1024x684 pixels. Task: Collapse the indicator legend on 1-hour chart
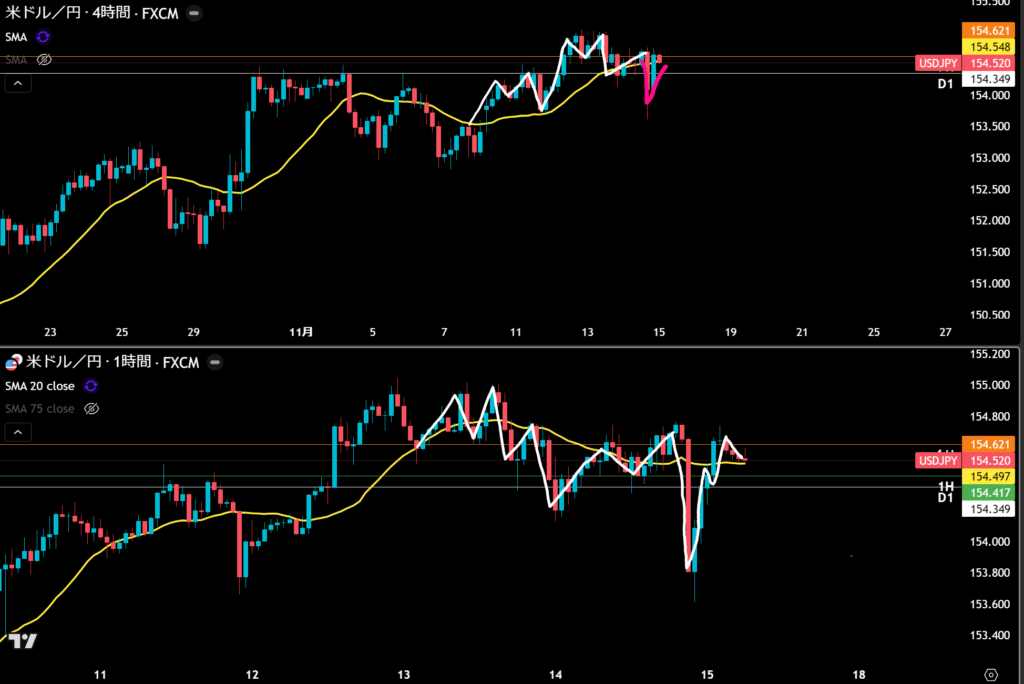pyautogui.click(x=17, y=432)
